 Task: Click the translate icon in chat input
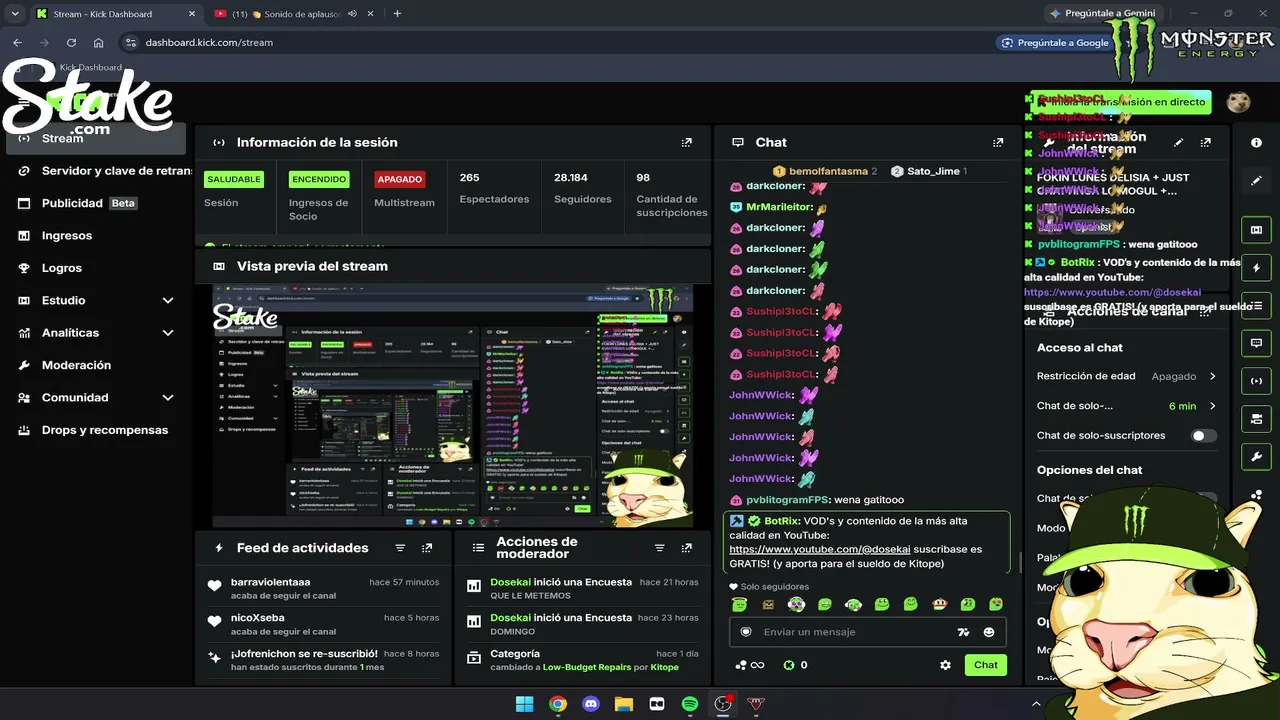pyautogui.click(x=963, y=632)
